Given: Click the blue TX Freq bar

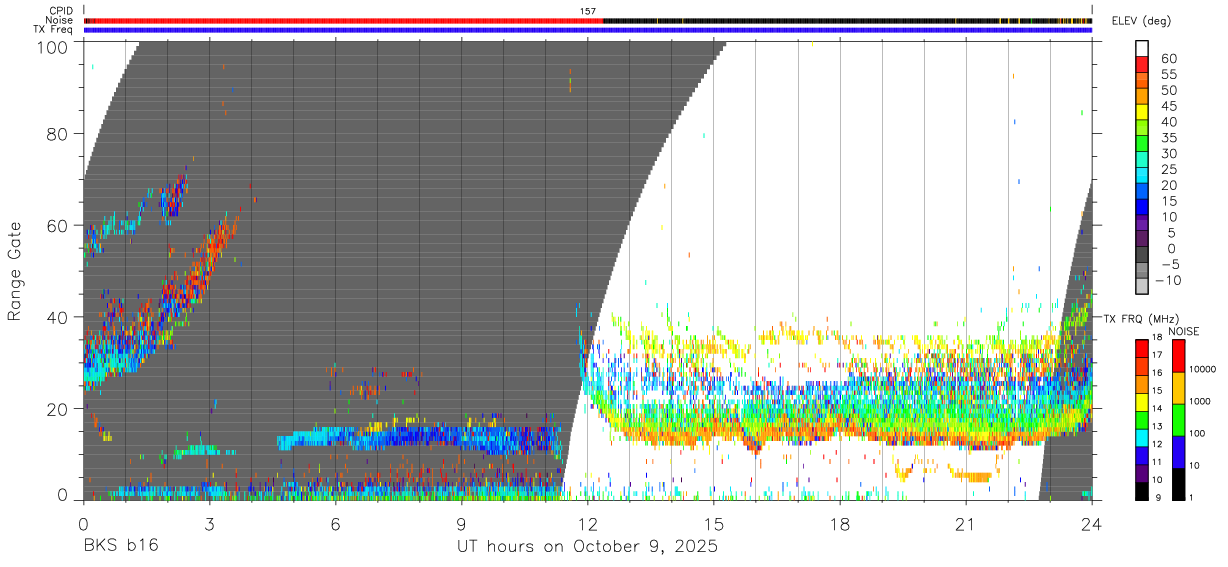Looking at the screenshot, I should pos(588,30).
